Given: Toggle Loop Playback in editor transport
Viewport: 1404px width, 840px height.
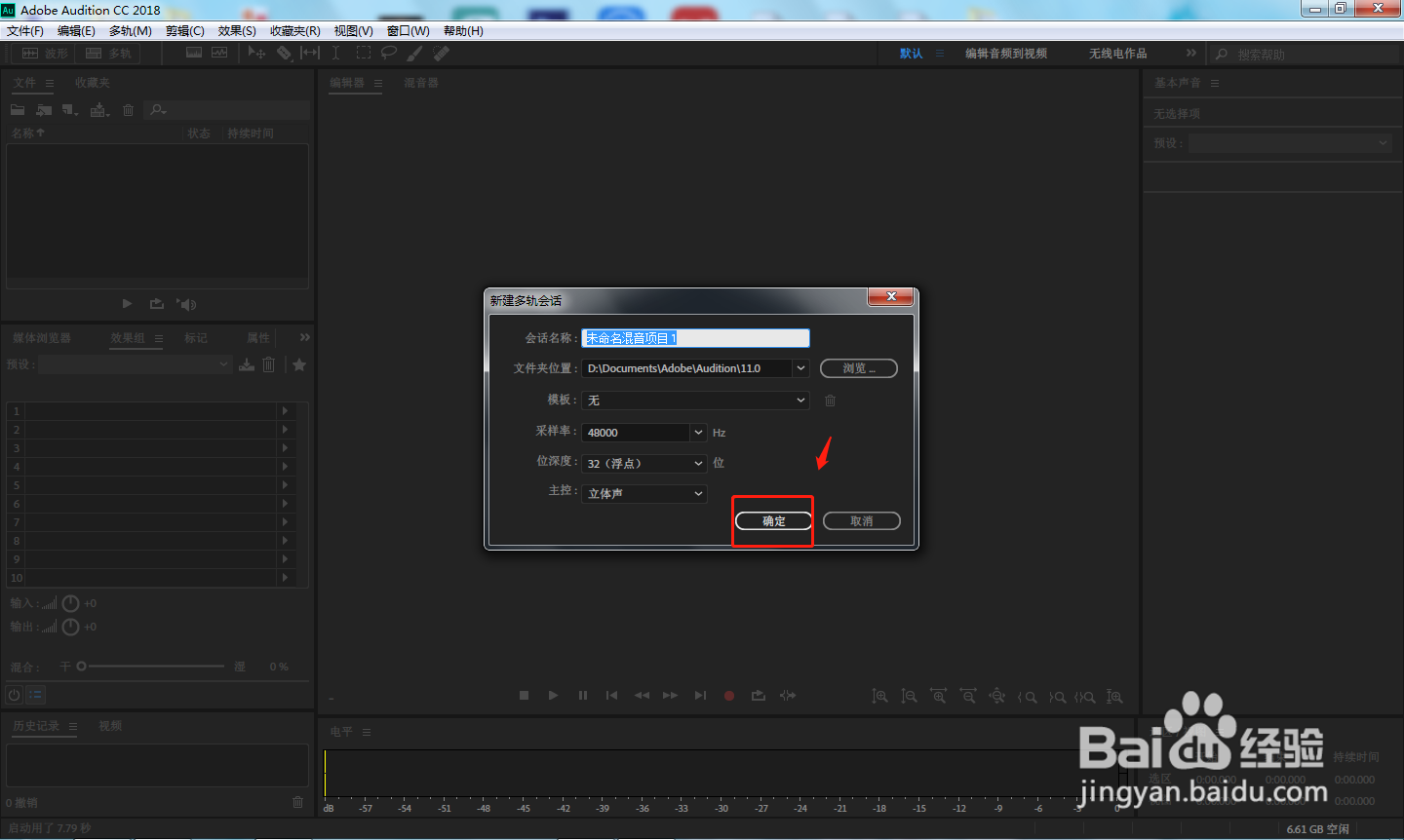Looking at the screenshot, I should pyautogui.click(x=758, y=696).
